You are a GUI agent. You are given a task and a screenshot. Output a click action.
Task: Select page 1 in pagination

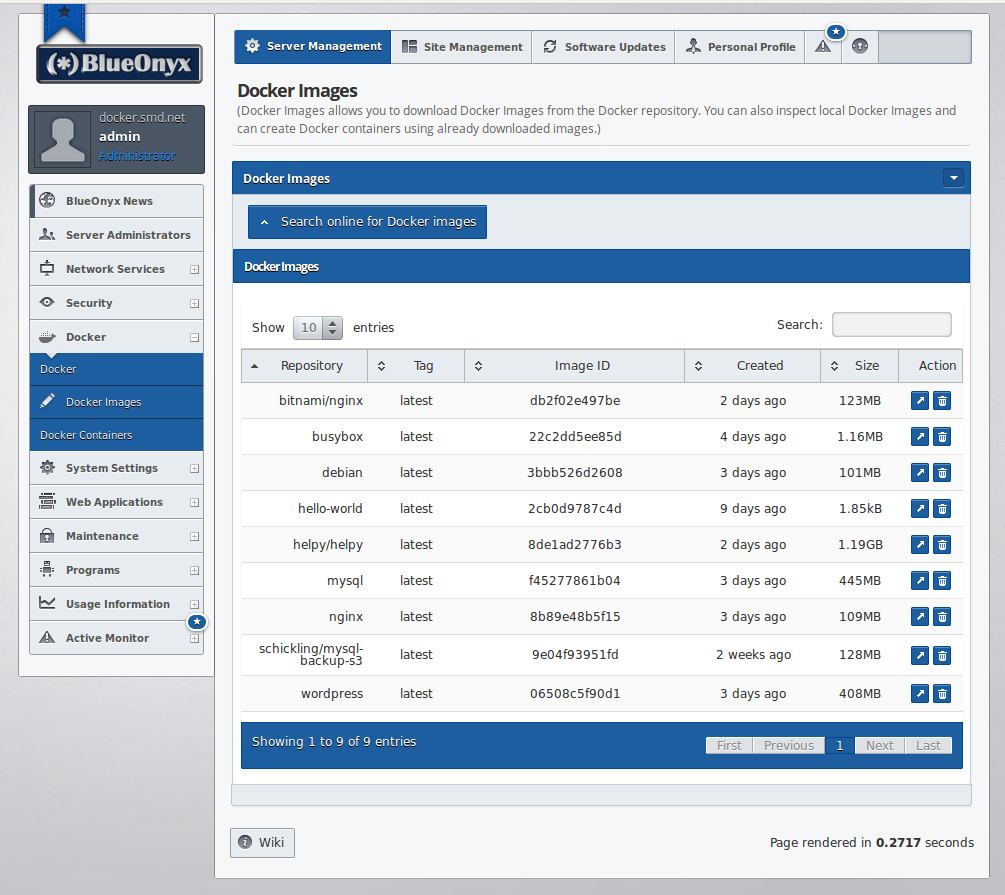840,745
